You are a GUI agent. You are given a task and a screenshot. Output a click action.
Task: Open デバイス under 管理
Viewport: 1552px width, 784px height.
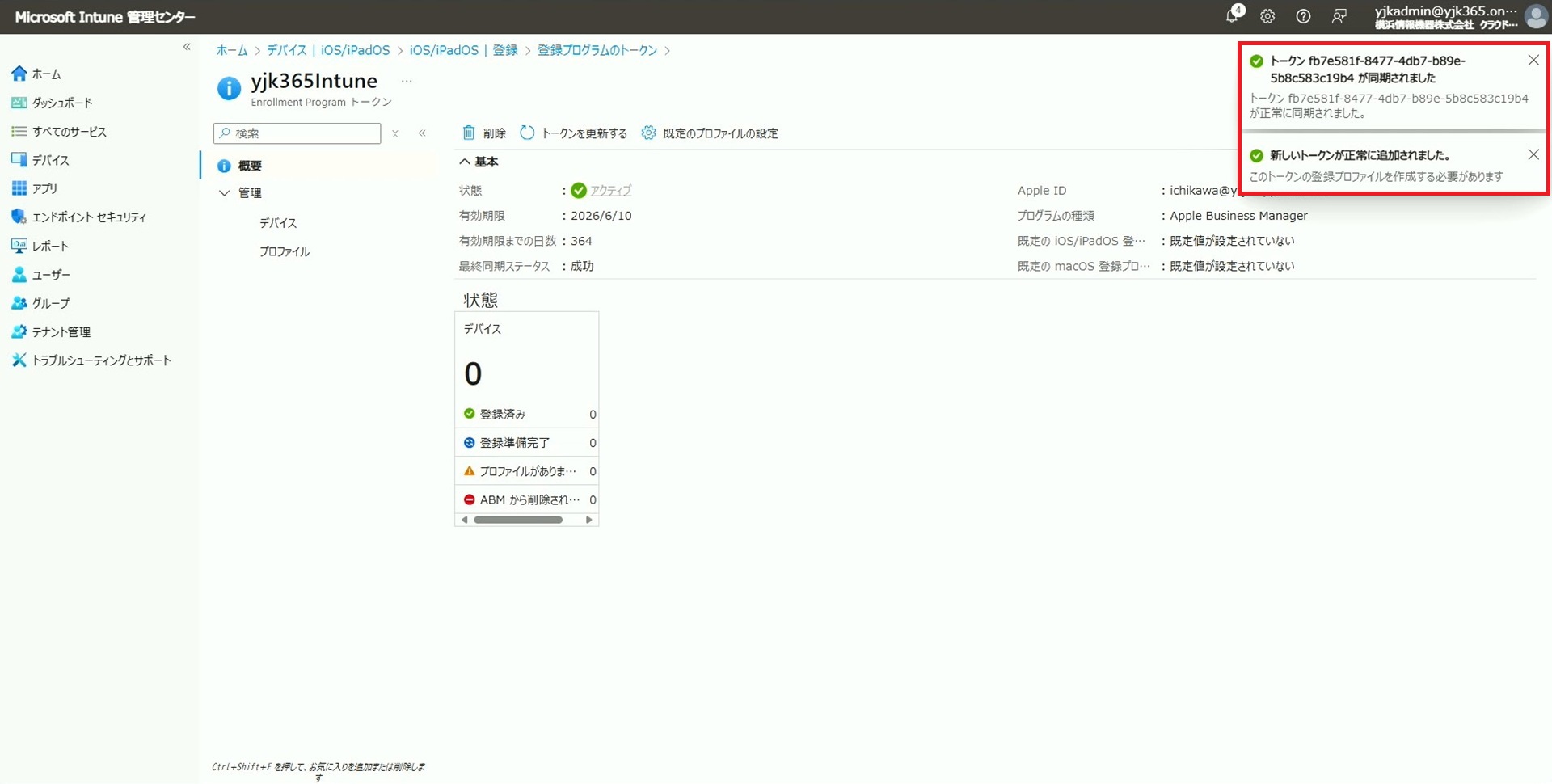(278, 222)
